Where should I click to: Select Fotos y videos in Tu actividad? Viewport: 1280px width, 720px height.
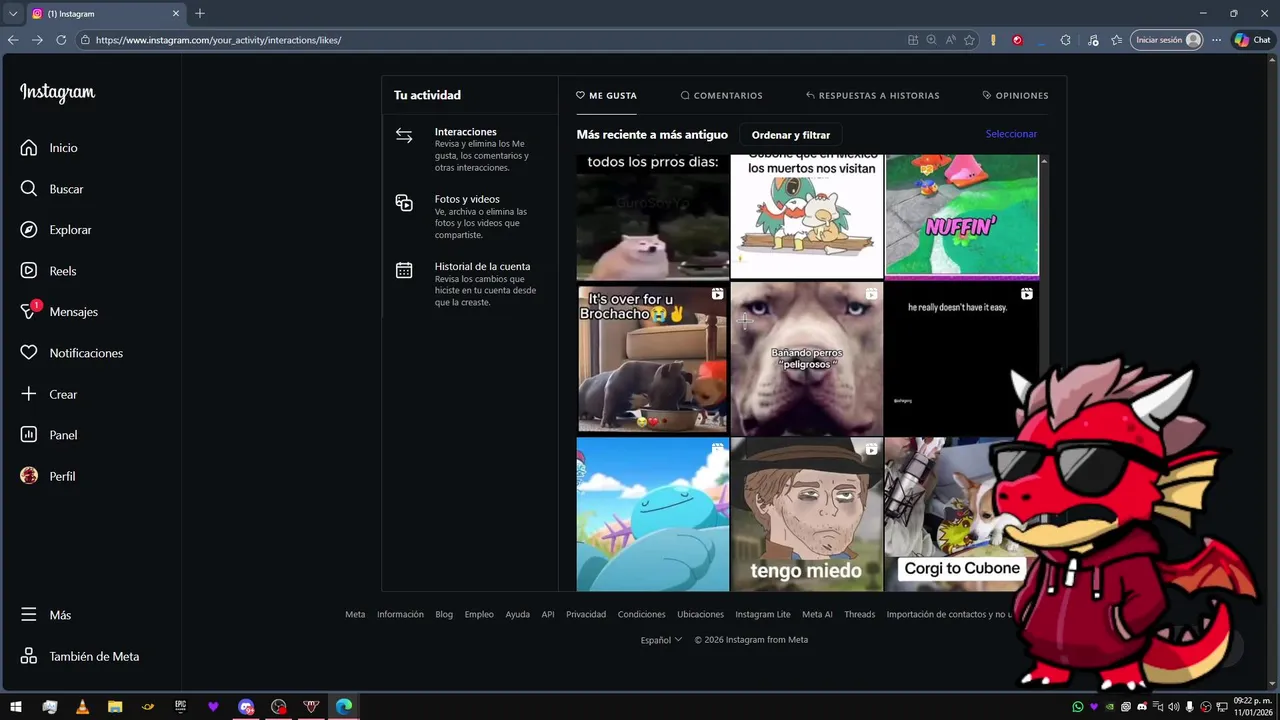click(469, 216)
